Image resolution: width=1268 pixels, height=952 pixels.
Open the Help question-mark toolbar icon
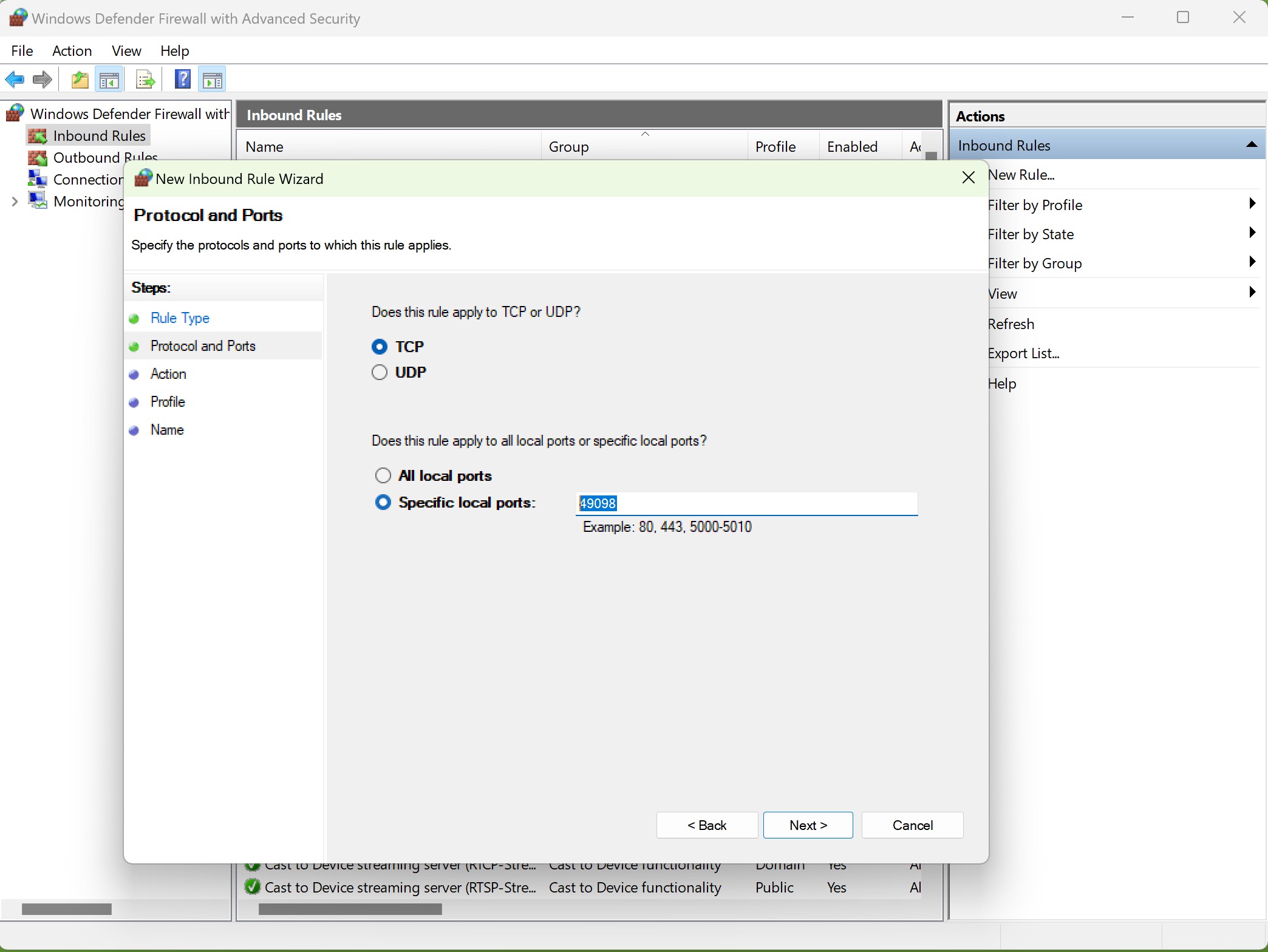(183, 80)
